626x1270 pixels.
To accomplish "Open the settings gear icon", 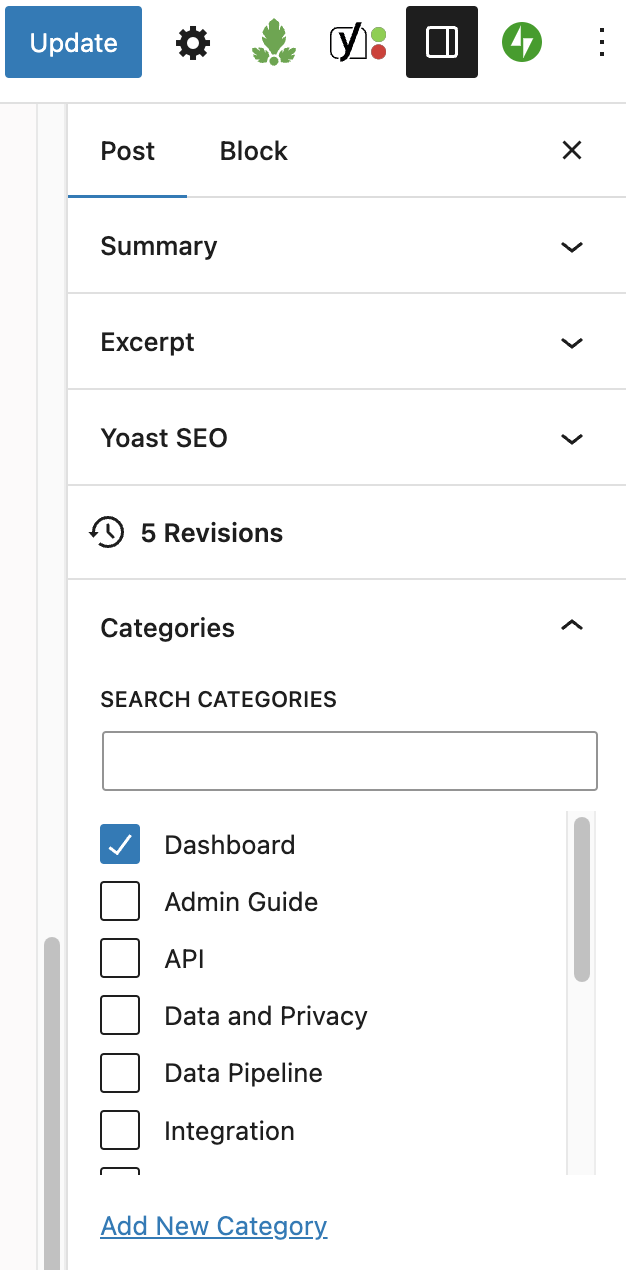I will point(193,43).
